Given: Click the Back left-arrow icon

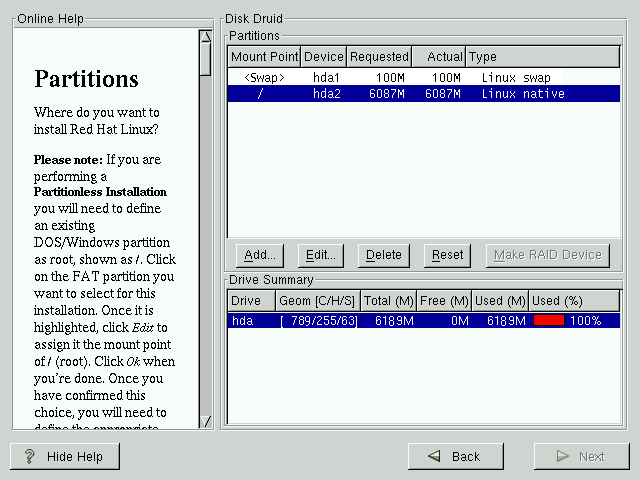Looking at the screenshot, I should (x=434, y=456).
